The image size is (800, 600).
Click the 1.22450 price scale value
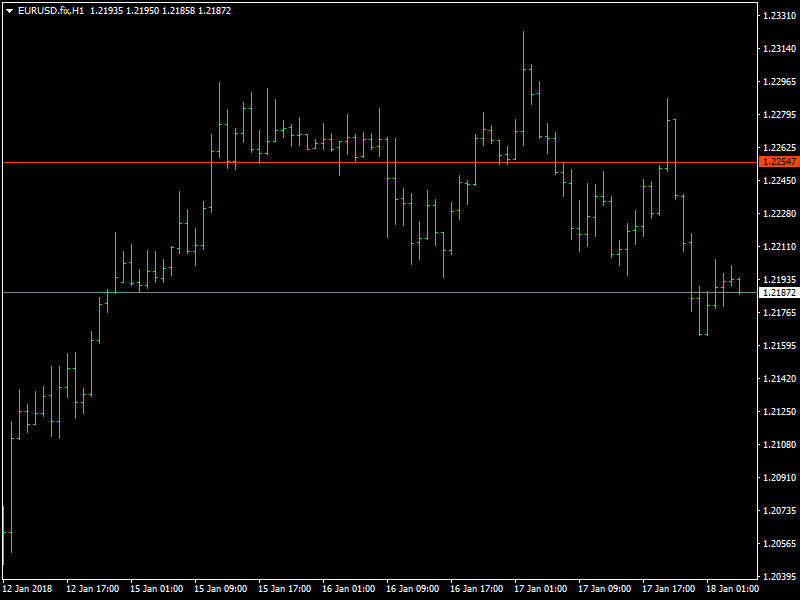click(779, 181)
